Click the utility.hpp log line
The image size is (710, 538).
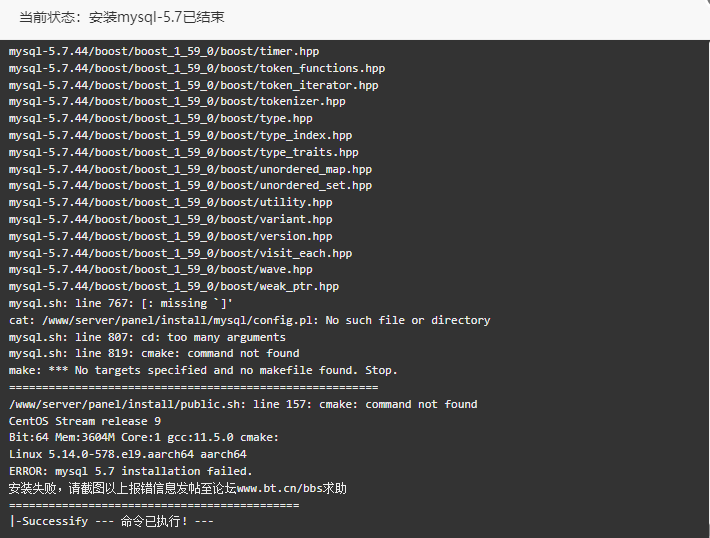point(170,202)
